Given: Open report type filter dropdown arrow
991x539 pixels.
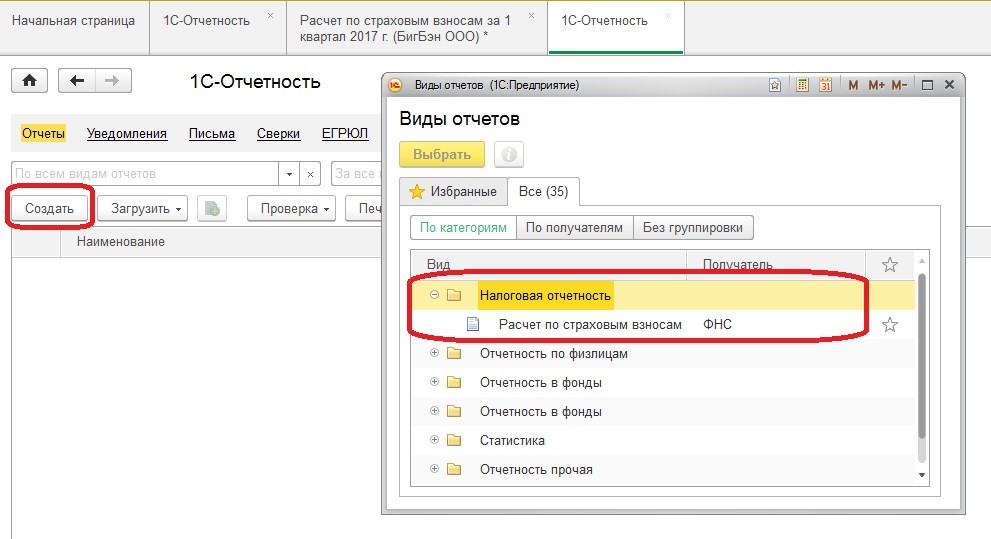Looking at the screenshot, I should pos(289,174).
